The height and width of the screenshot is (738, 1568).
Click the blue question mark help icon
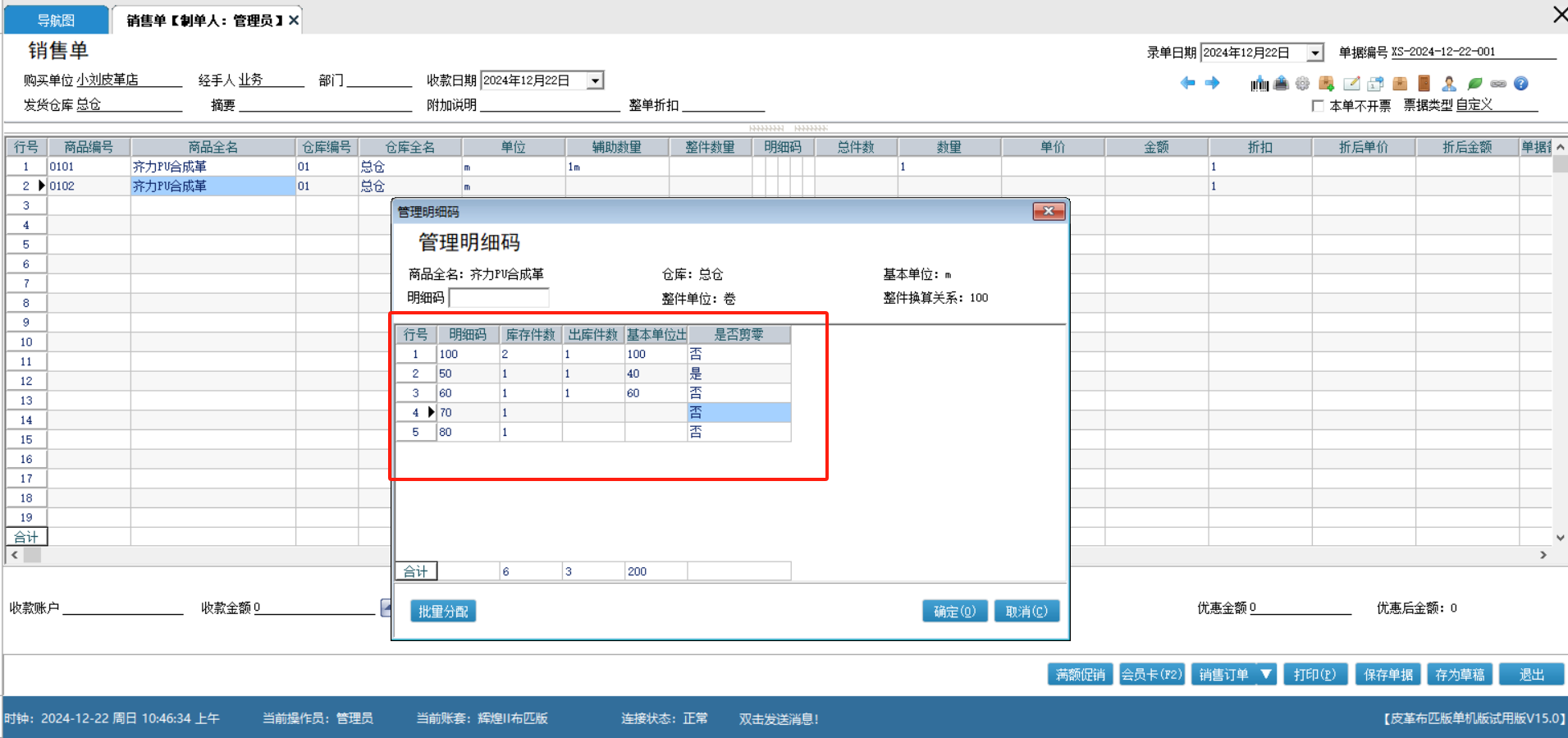click(x=1520, y=84)
